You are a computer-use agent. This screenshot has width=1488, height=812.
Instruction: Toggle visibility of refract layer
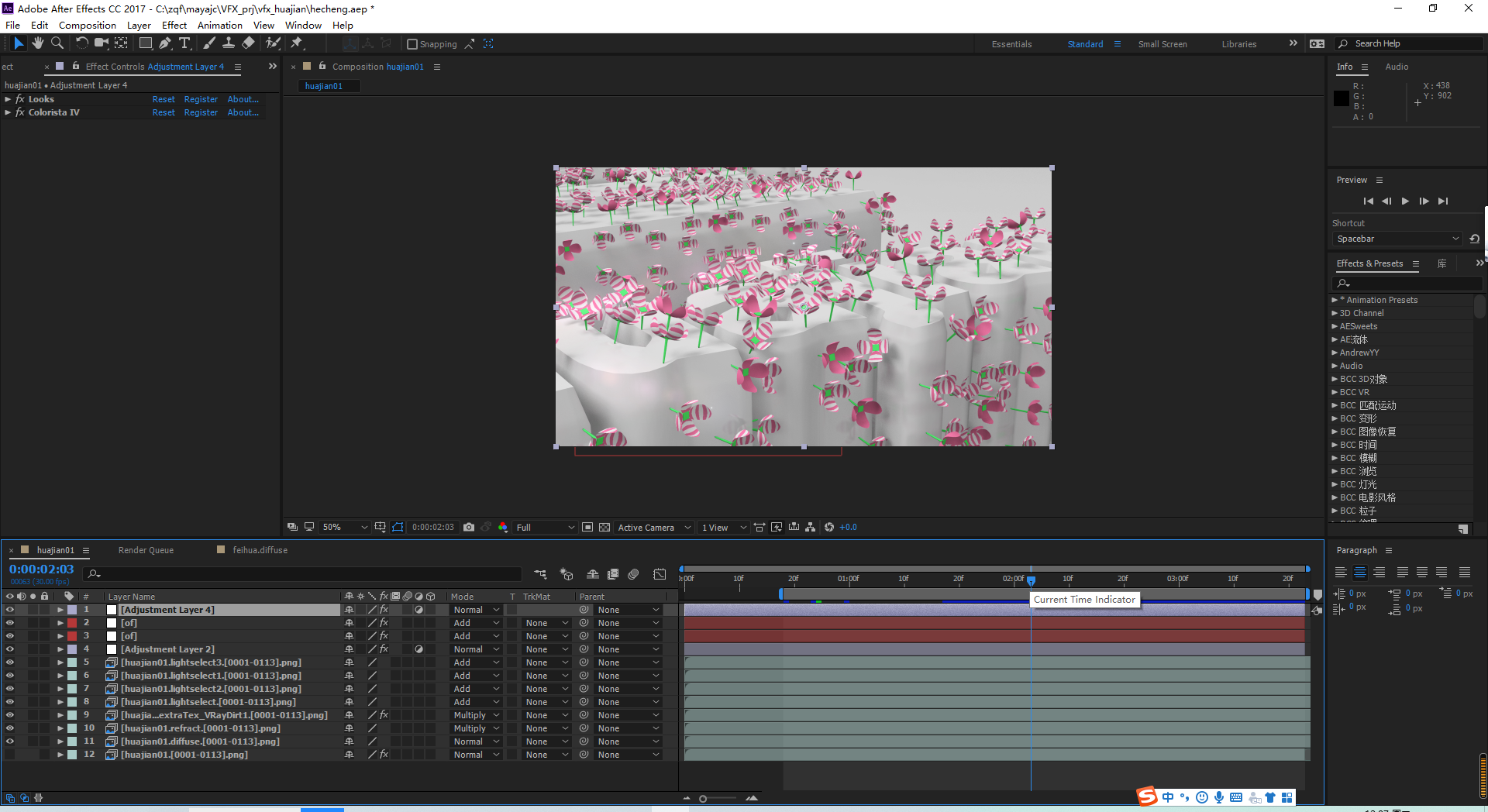pos(9,728)
